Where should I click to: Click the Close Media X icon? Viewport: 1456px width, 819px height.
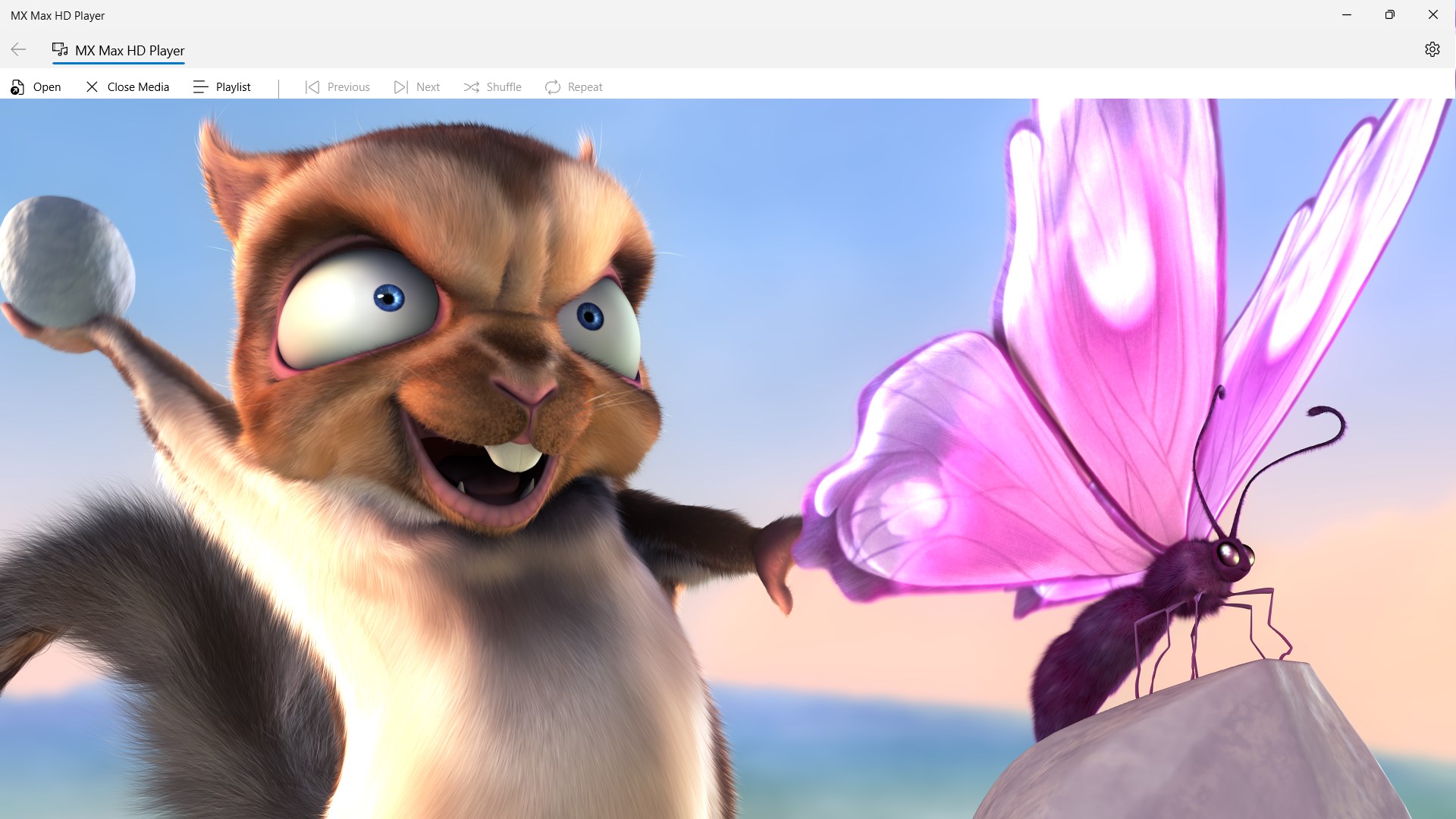coord(92,86)
